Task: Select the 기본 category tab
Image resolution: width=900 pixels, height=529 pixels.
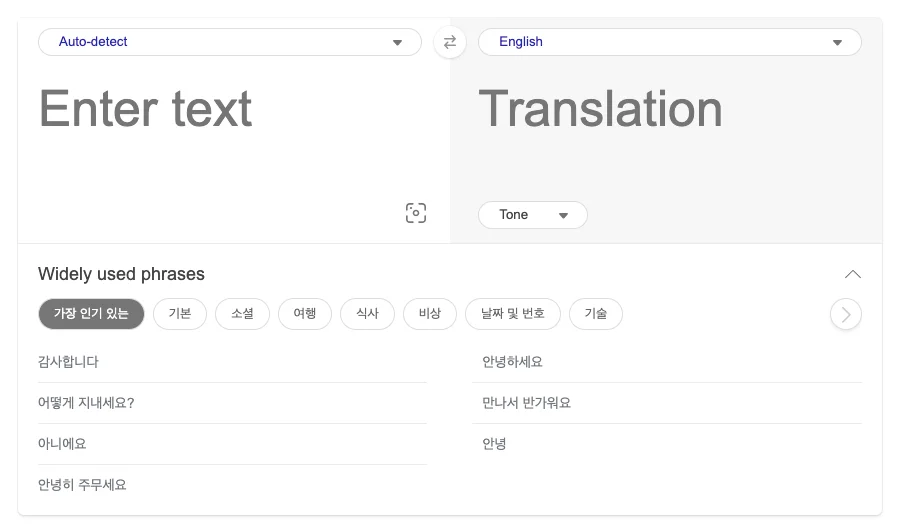Action: 180,314
